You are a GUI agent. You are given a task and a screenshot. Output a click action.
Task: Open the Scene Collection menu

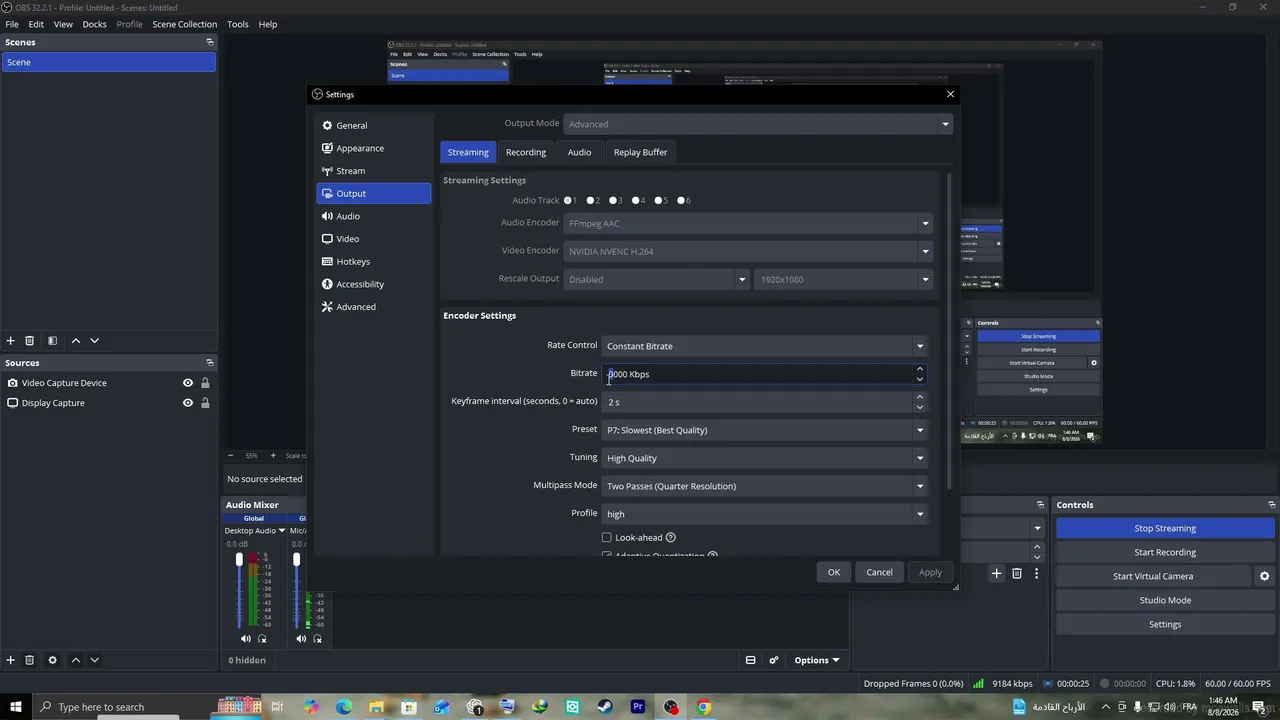coord(184,24)
